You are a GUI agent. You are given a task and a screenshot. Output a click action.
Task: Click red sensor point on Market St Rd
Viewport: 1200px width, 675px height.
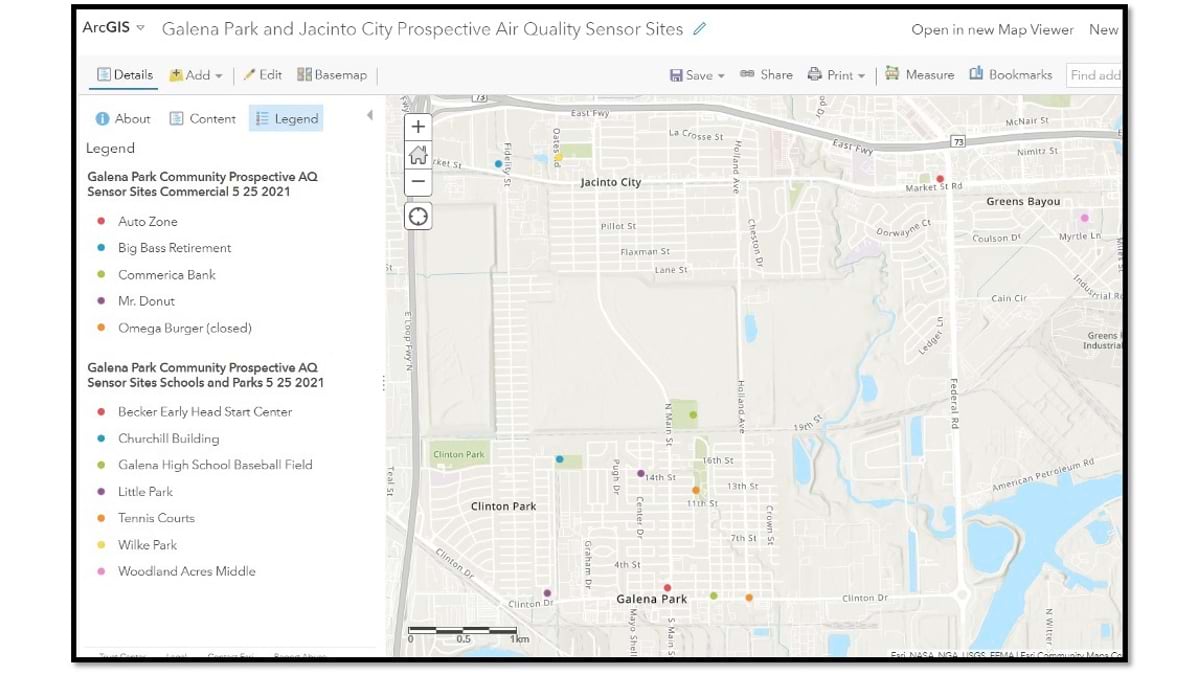click(x=939, y=178)
